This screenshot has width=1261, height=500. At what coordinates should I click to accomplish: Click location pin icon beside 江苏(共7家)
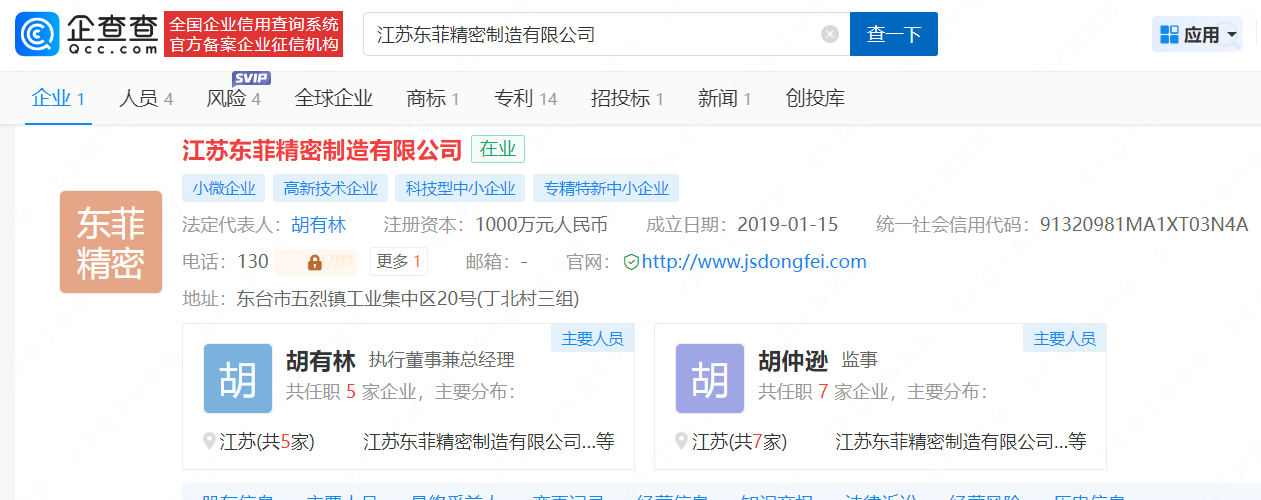coord(682,441)
